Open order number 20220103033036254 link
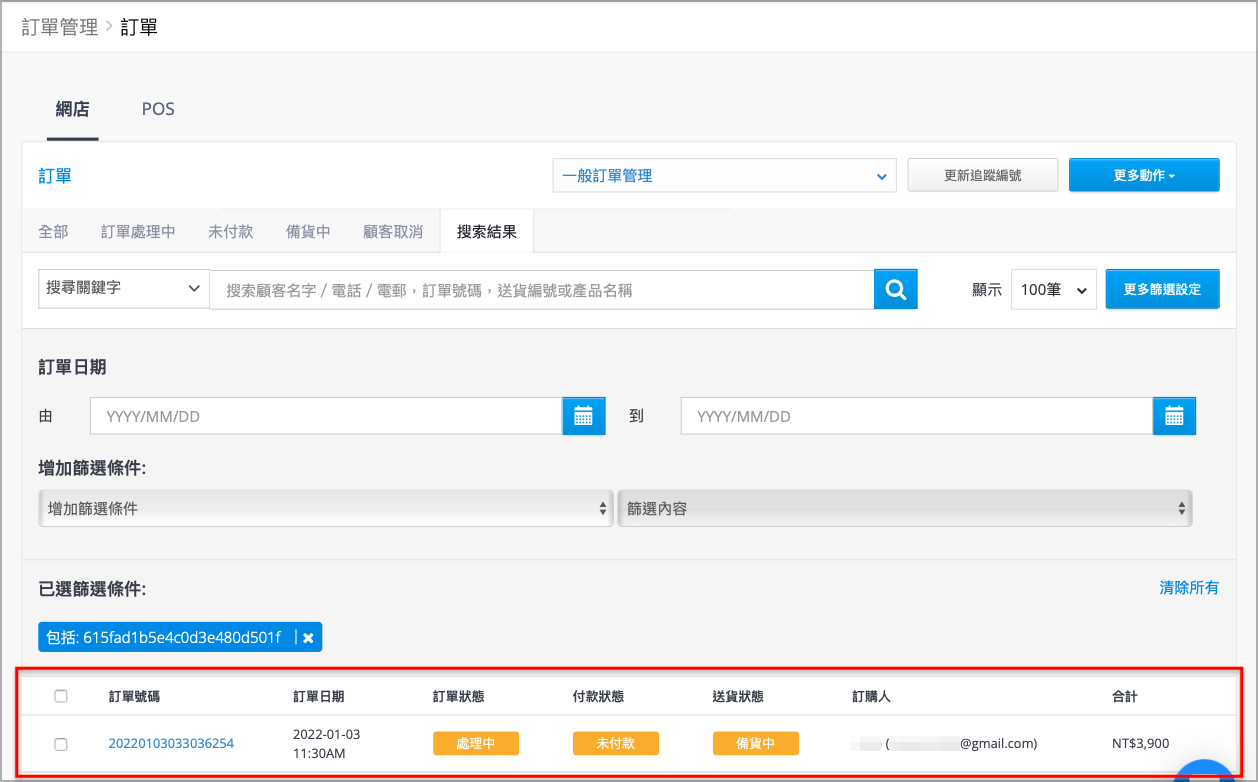The image size is (1258, 782). pyautogui.click(x=171, y=743)
